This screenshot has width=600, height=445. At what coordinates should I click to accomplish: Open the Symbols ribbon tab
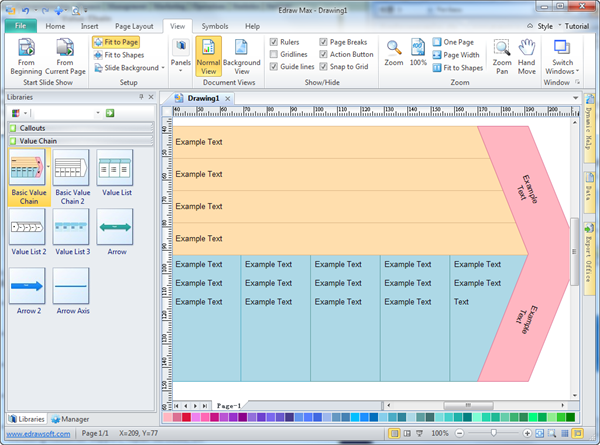point(214,25)
